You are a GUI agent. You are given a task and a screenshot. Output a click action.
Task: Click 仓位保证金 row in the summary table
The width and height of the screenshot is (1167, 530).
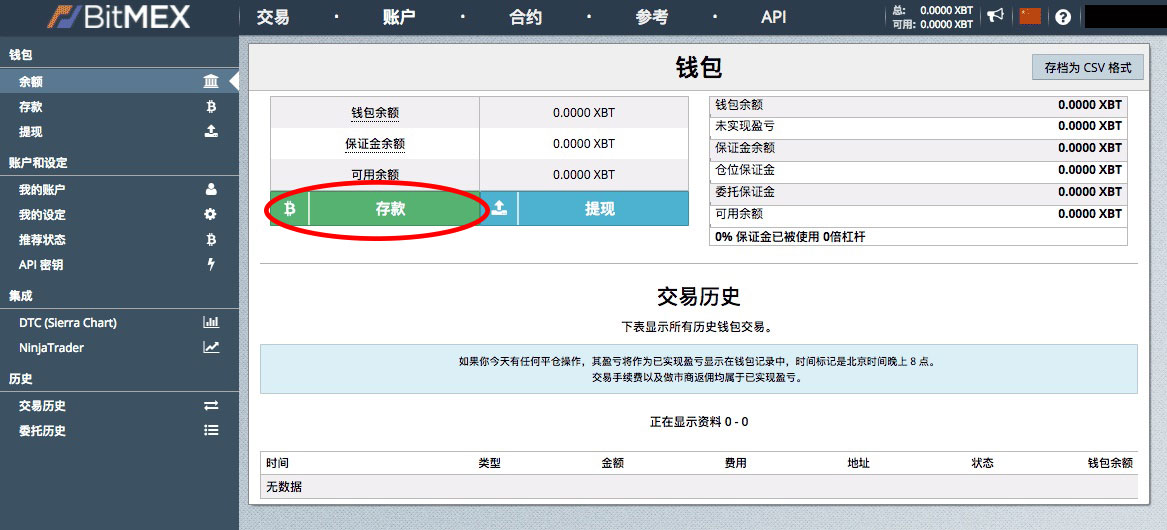(918, 170)
